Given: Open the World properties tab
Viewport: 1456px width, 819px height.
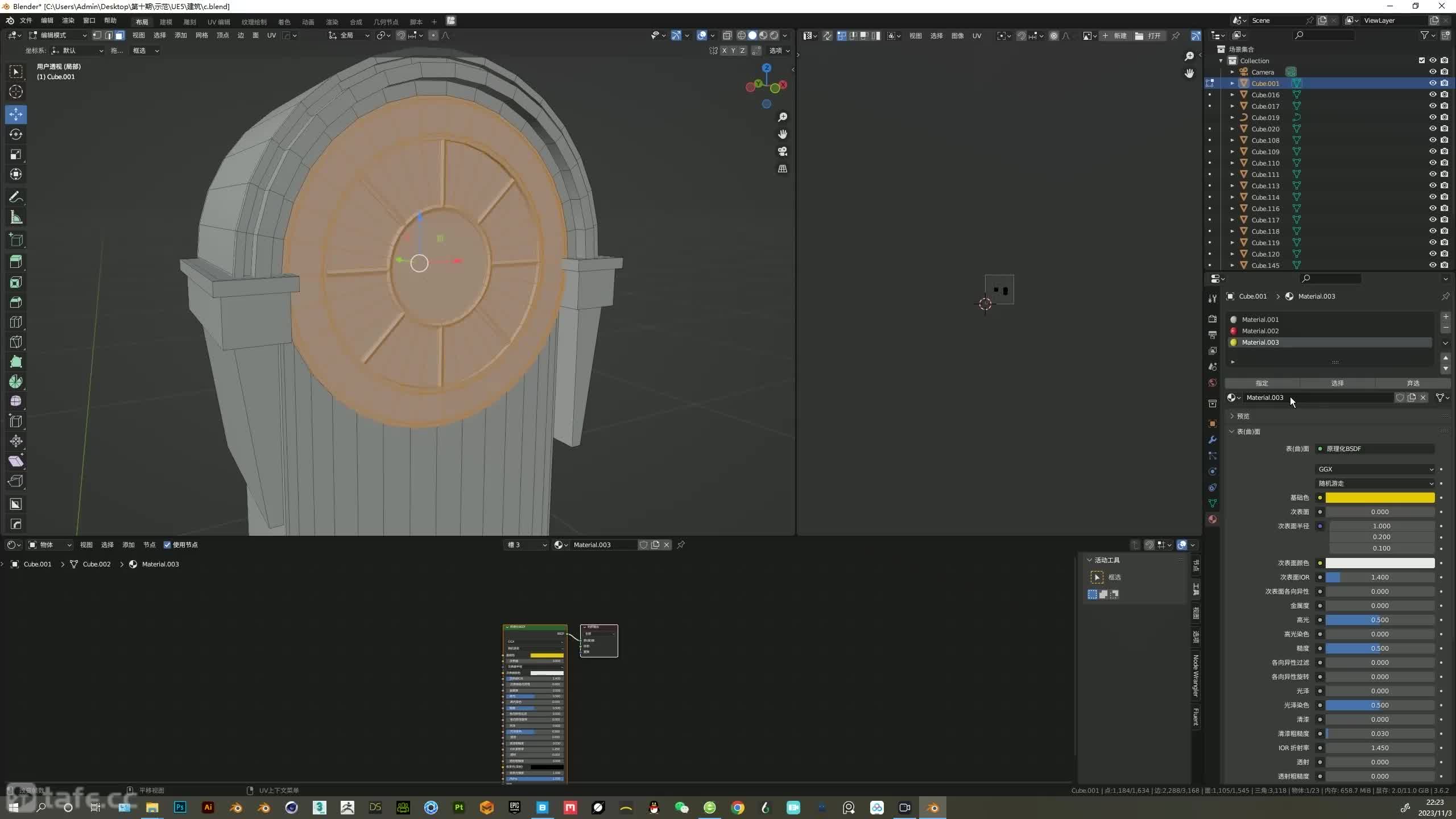Looking at the screenshot, I should coord(1213,383).
